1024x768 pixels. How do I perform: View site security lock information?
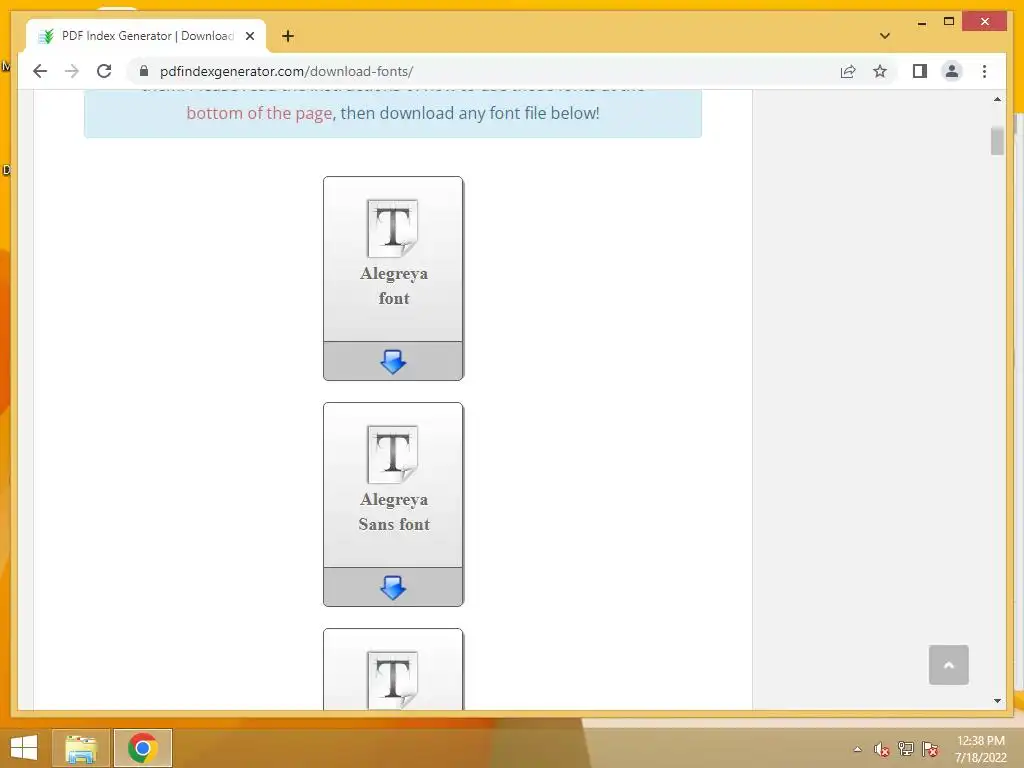(x=144, y=71)
